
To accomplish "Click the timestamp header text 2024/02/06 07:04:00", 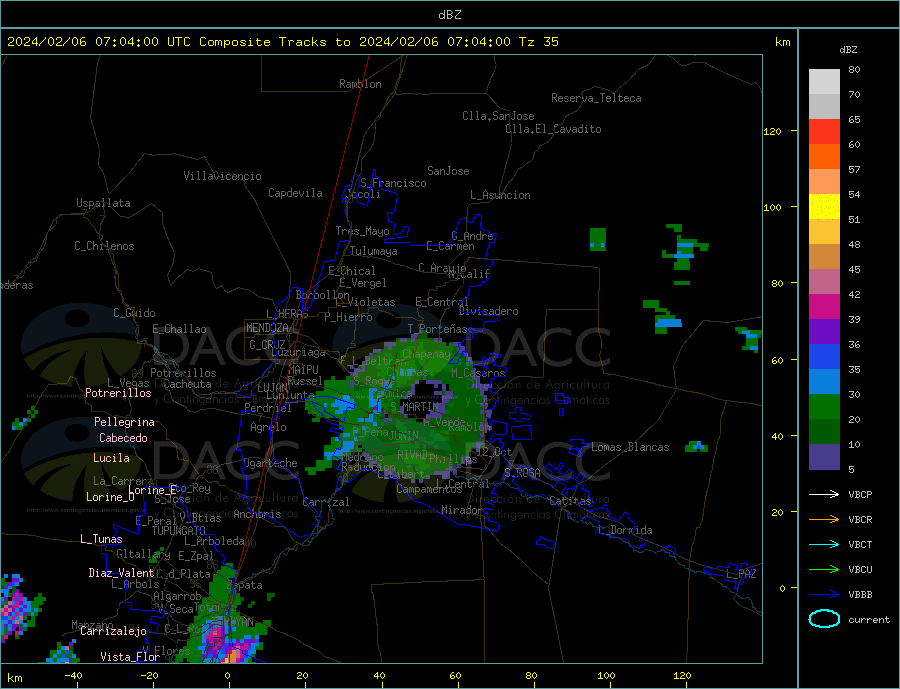I will 83,42.
